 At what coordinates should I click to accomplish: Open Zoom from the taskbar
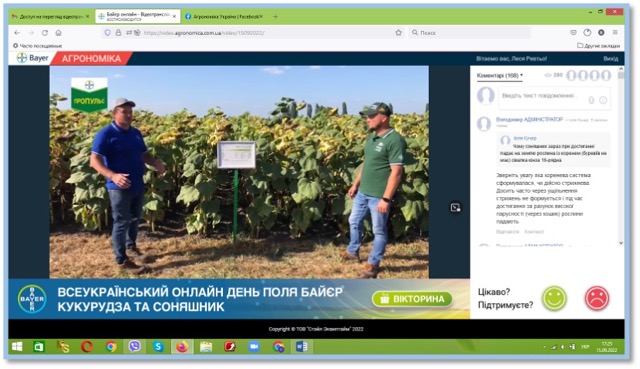click(x=254, y=347)
